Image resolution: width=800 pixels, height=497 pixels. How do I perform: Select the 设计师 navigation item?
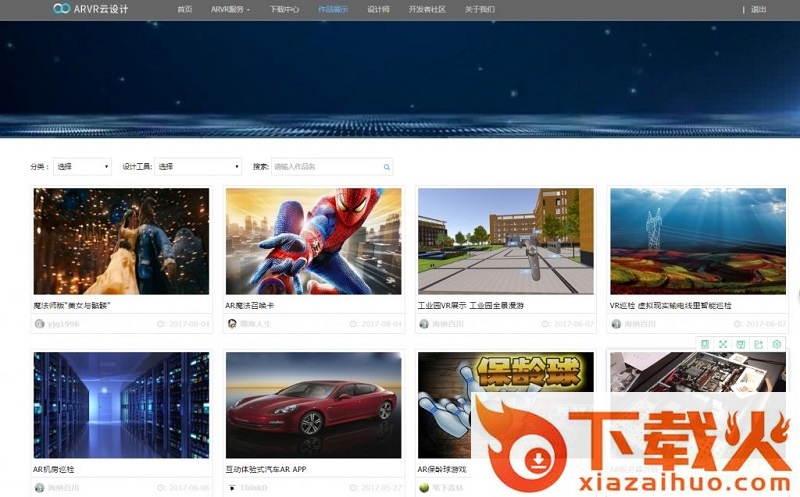pyautogui.click(x=378, y=9)
